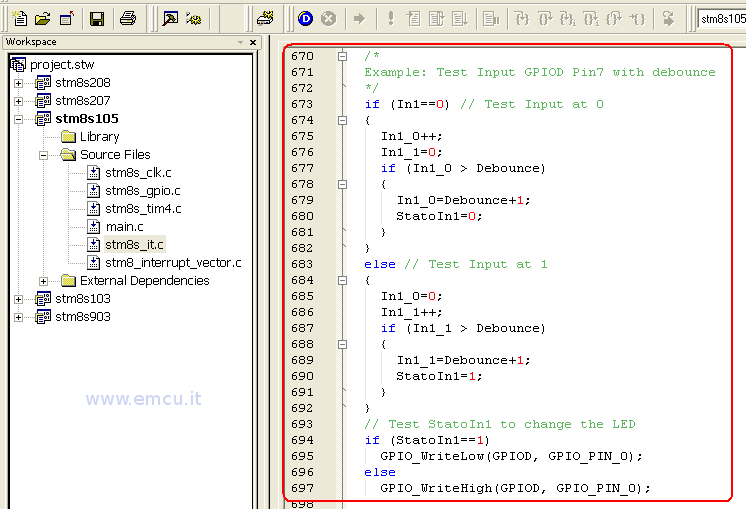Build the project with the hammer icon
Viewport: 746px width, 509px height.
(x=170, y=19)
